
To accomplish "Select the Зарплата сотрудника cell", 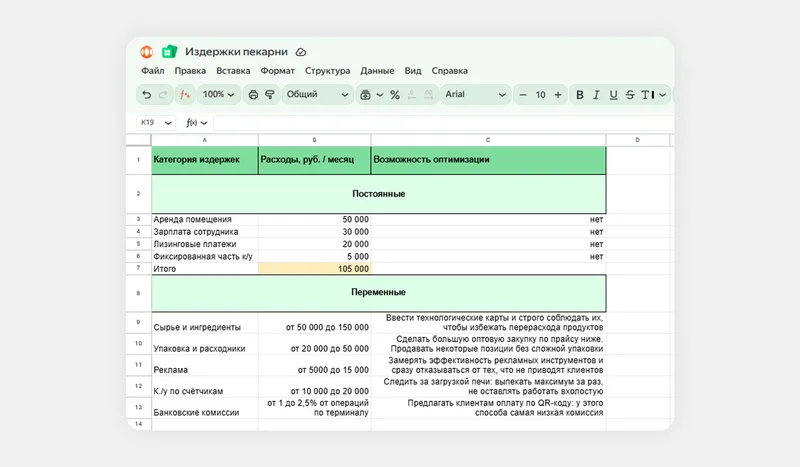I will pyautogui.click(x=205, y=232).
